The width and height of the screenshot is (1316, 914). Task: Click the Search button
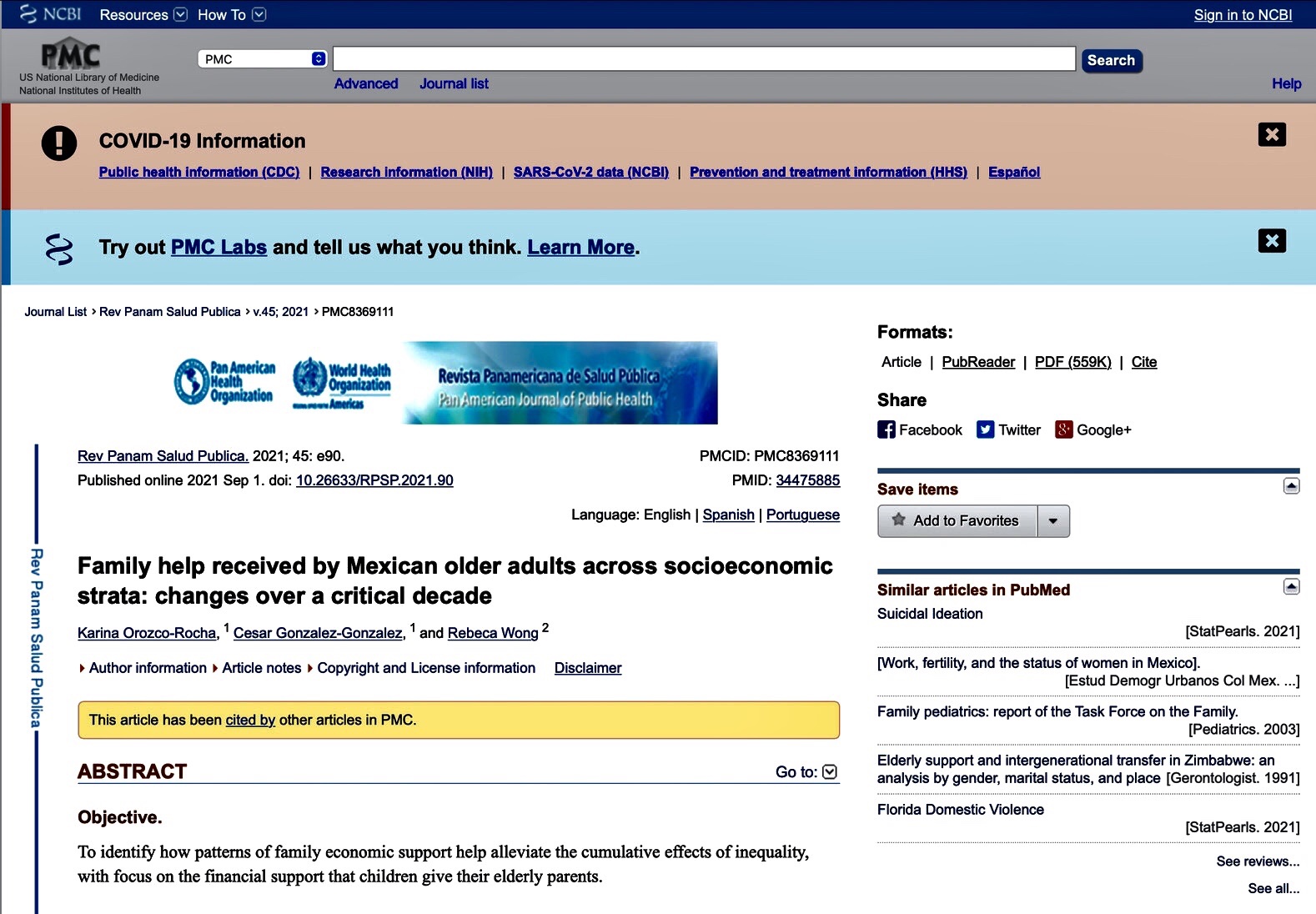1111,60
